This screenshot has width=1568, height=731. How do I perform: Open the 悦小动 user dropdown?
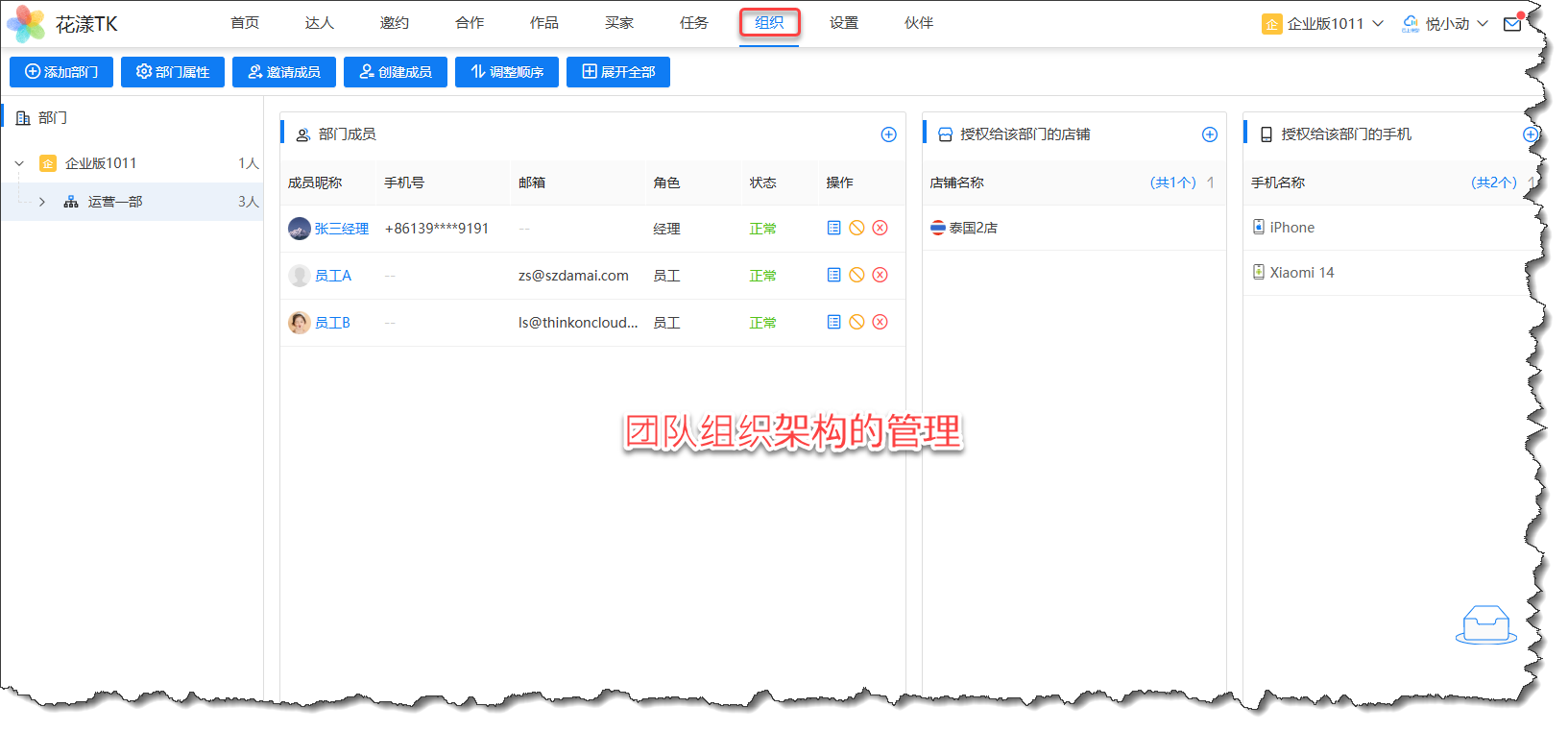[x=1445, y=24]
